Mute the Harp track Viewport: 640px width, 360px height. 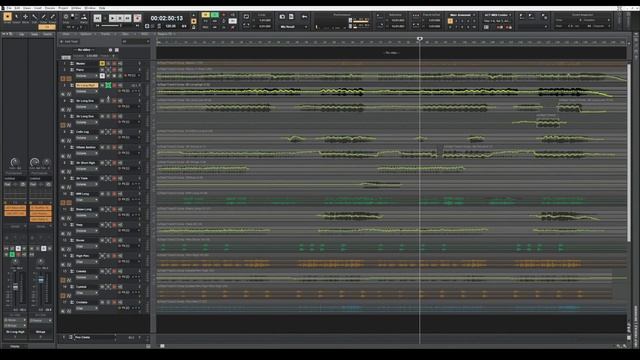(102, 225)
